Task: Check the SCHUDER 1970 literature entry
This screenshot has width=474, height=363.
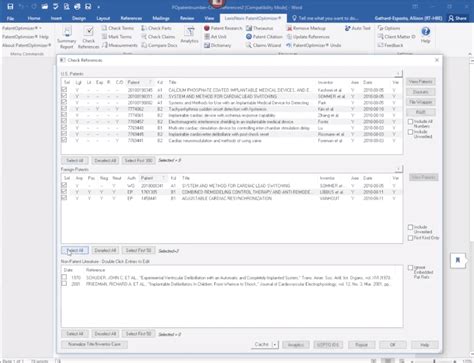Action: click(x=64, y=277)
